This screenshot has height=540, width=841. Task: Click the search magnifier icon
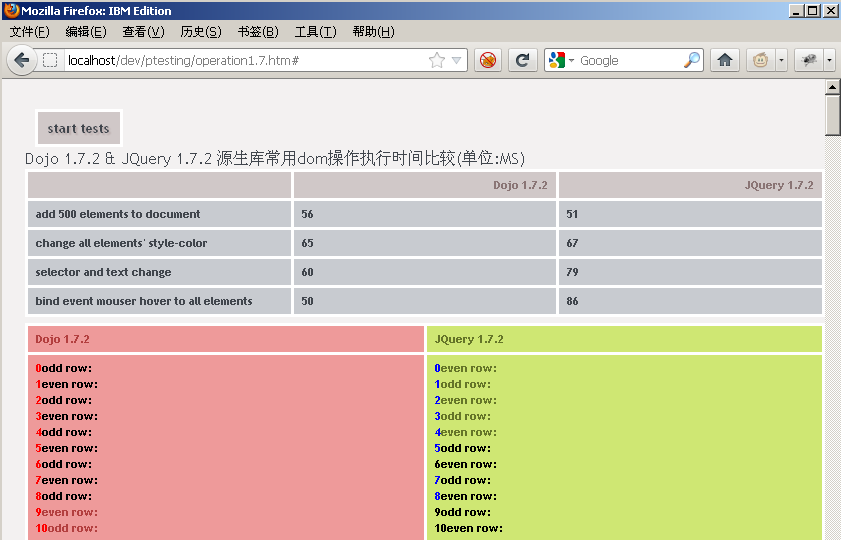tap(692, 60)
